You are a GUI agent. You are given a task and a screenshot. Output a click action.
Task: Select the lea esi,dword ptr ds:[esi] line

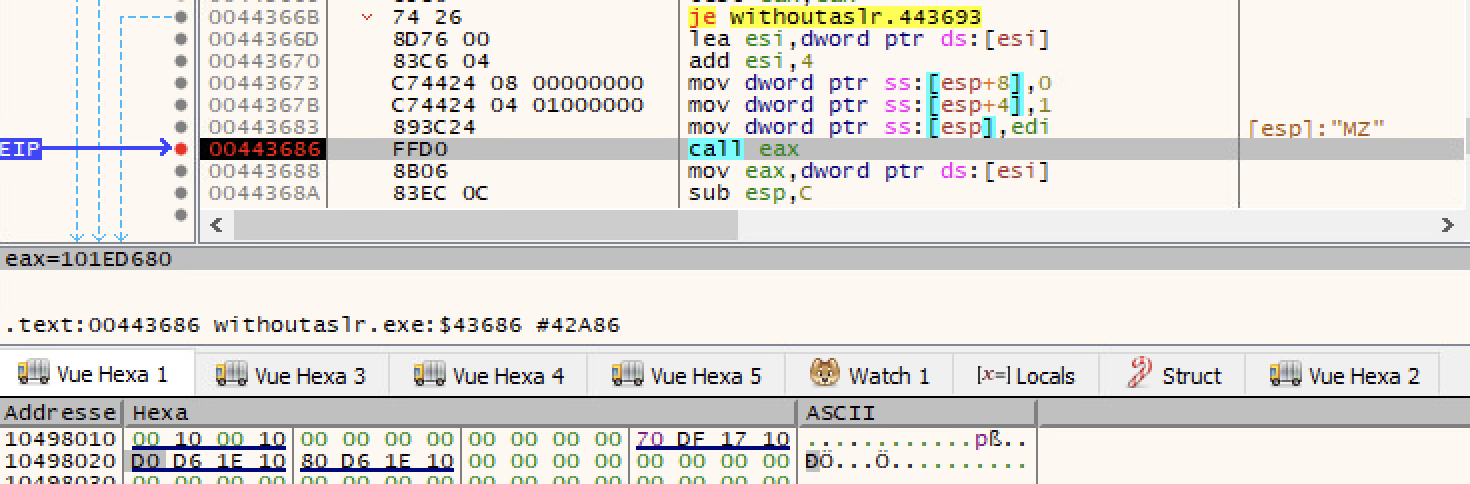(x=868, y=39)
